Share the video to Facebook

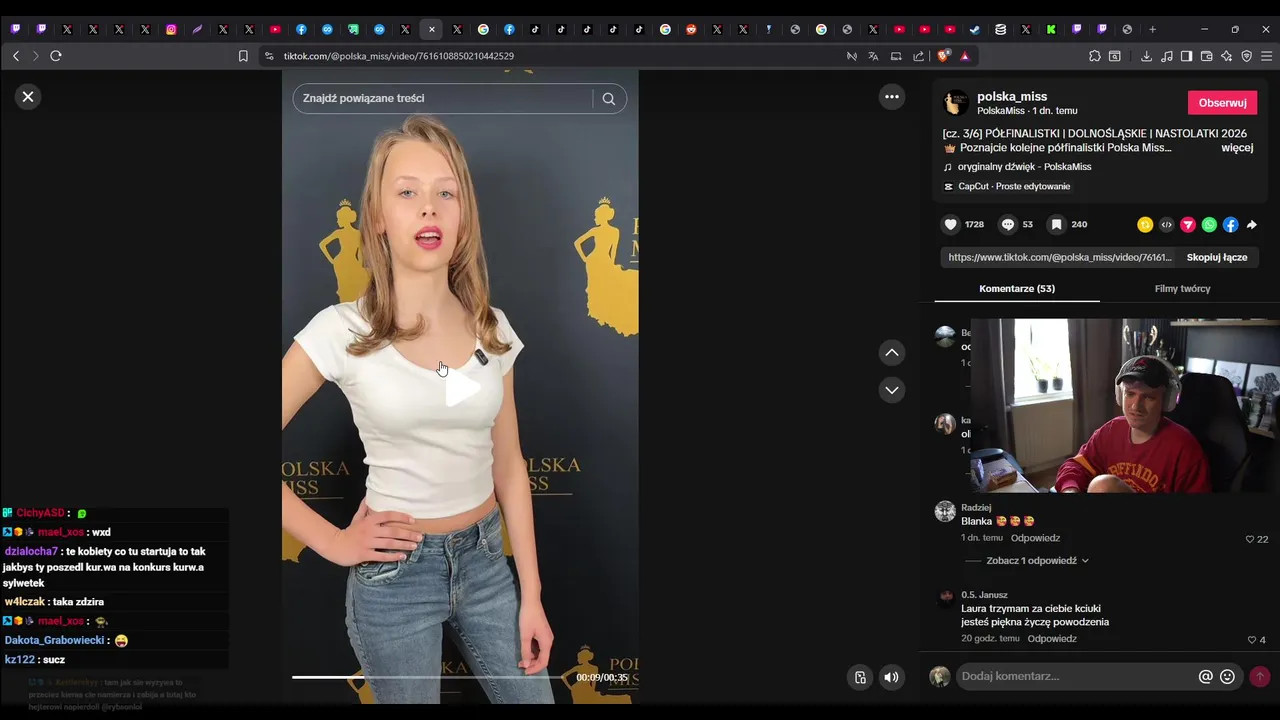click(x=1230, y=225)
